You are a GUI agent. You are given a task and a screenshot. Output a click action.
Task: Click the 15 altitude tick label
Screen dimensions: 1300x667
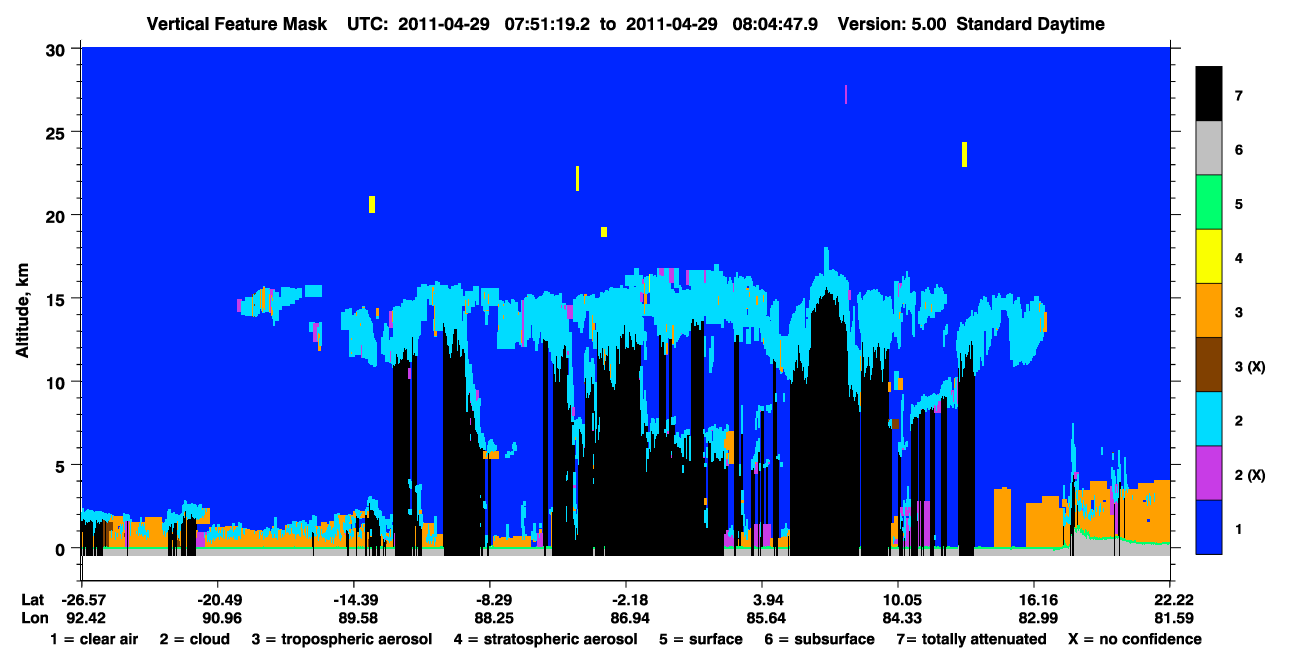click(57, 298)
